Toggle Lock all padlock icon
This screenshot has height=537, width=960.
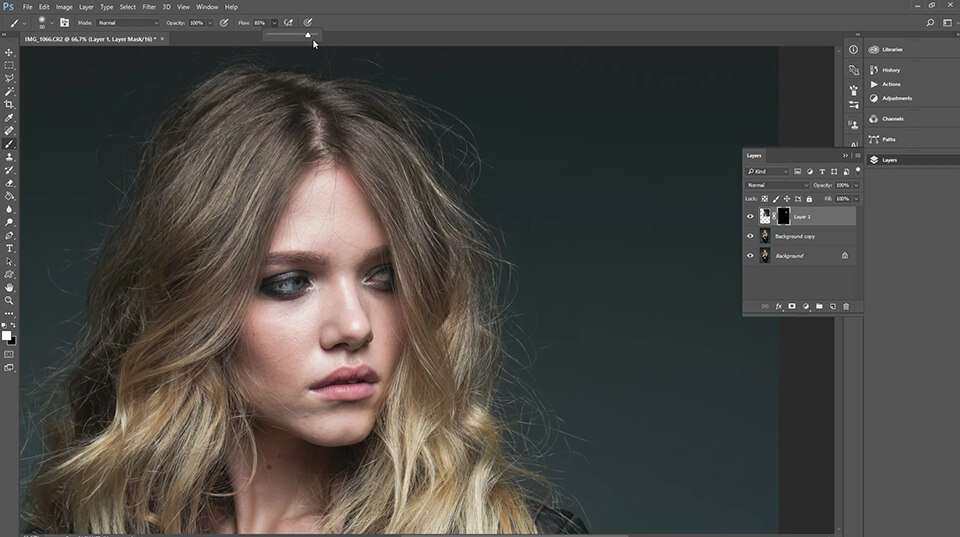[x=809, y=199]
